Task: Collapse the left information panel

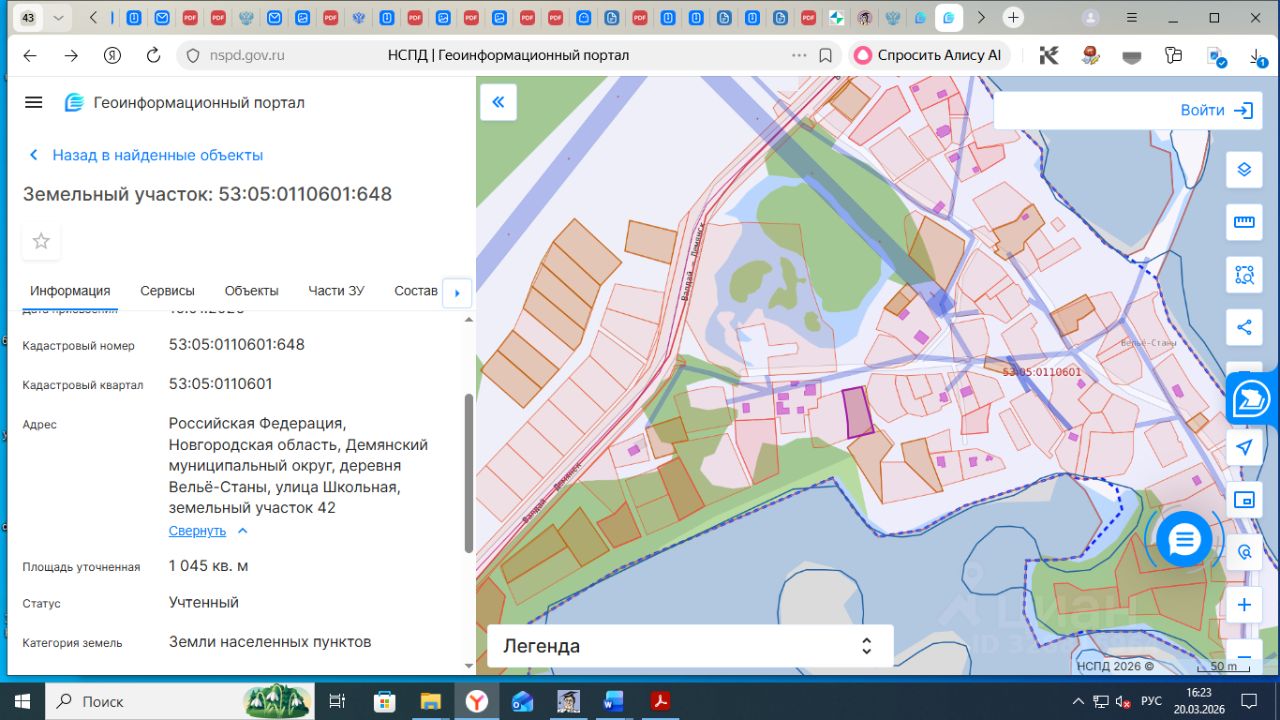Action: 498,102
